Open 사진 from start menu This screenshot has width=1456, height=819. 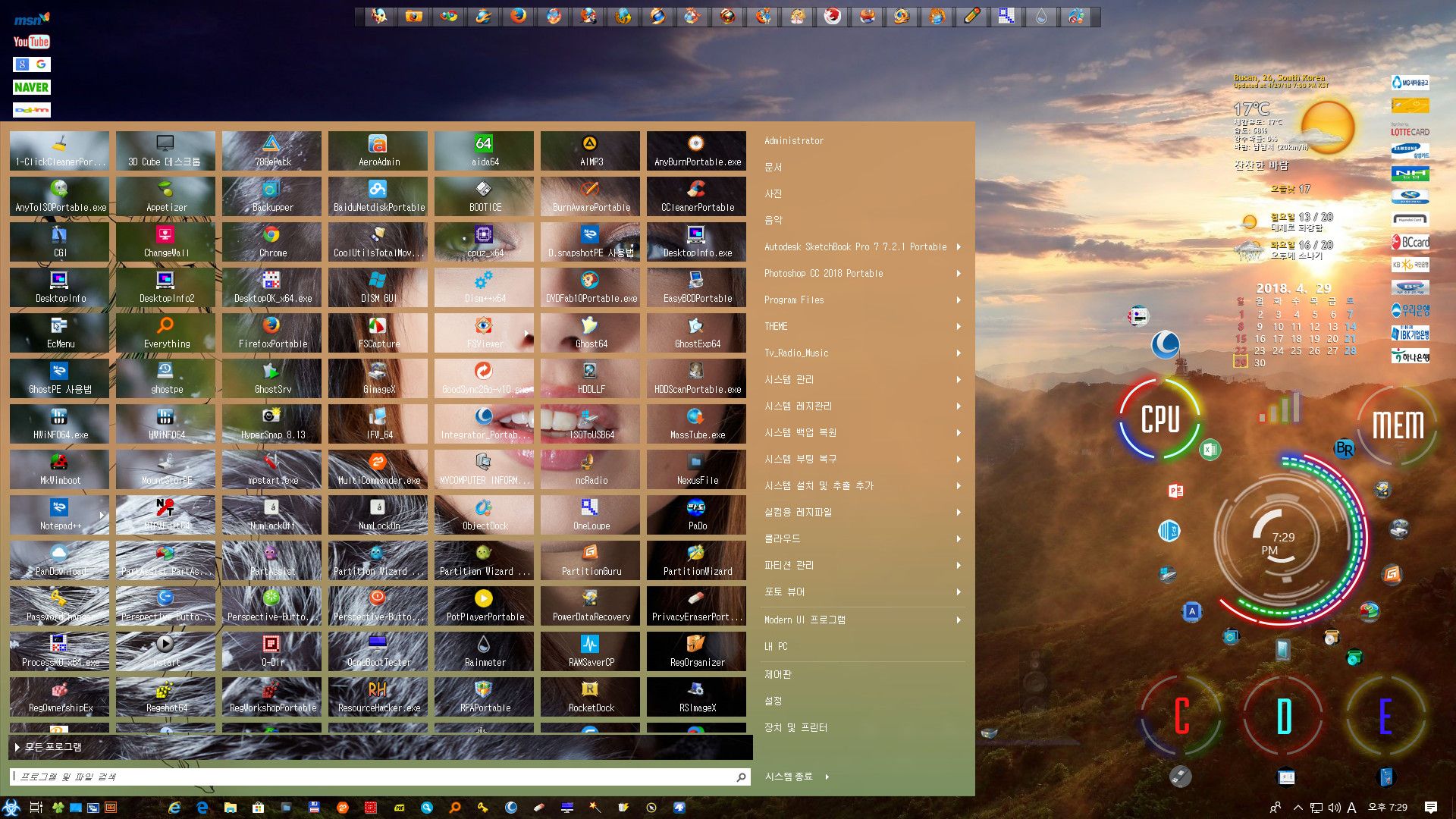pos(863,193)
